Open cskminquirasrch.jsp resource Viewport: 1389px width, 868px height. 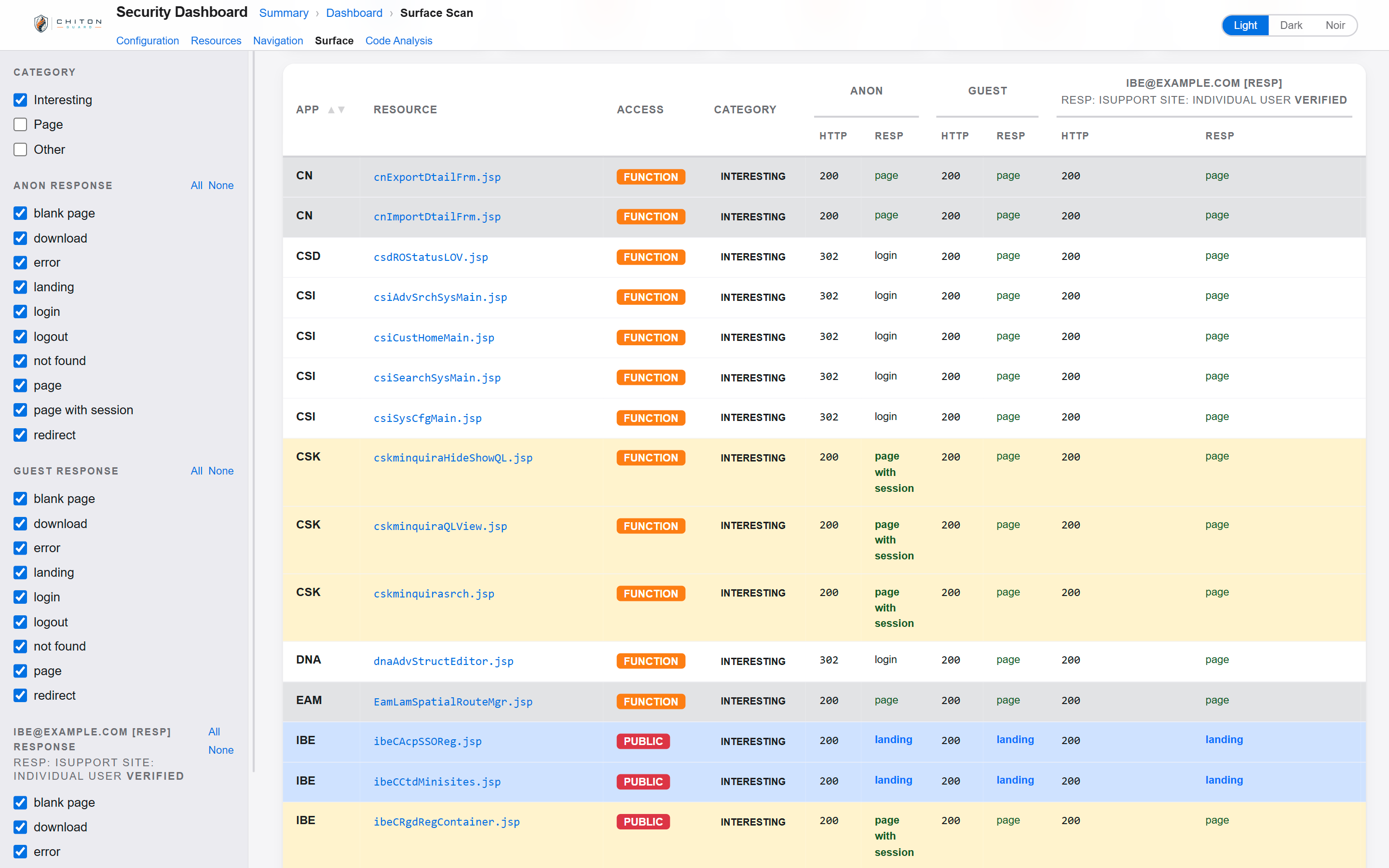tap(434, 594)
